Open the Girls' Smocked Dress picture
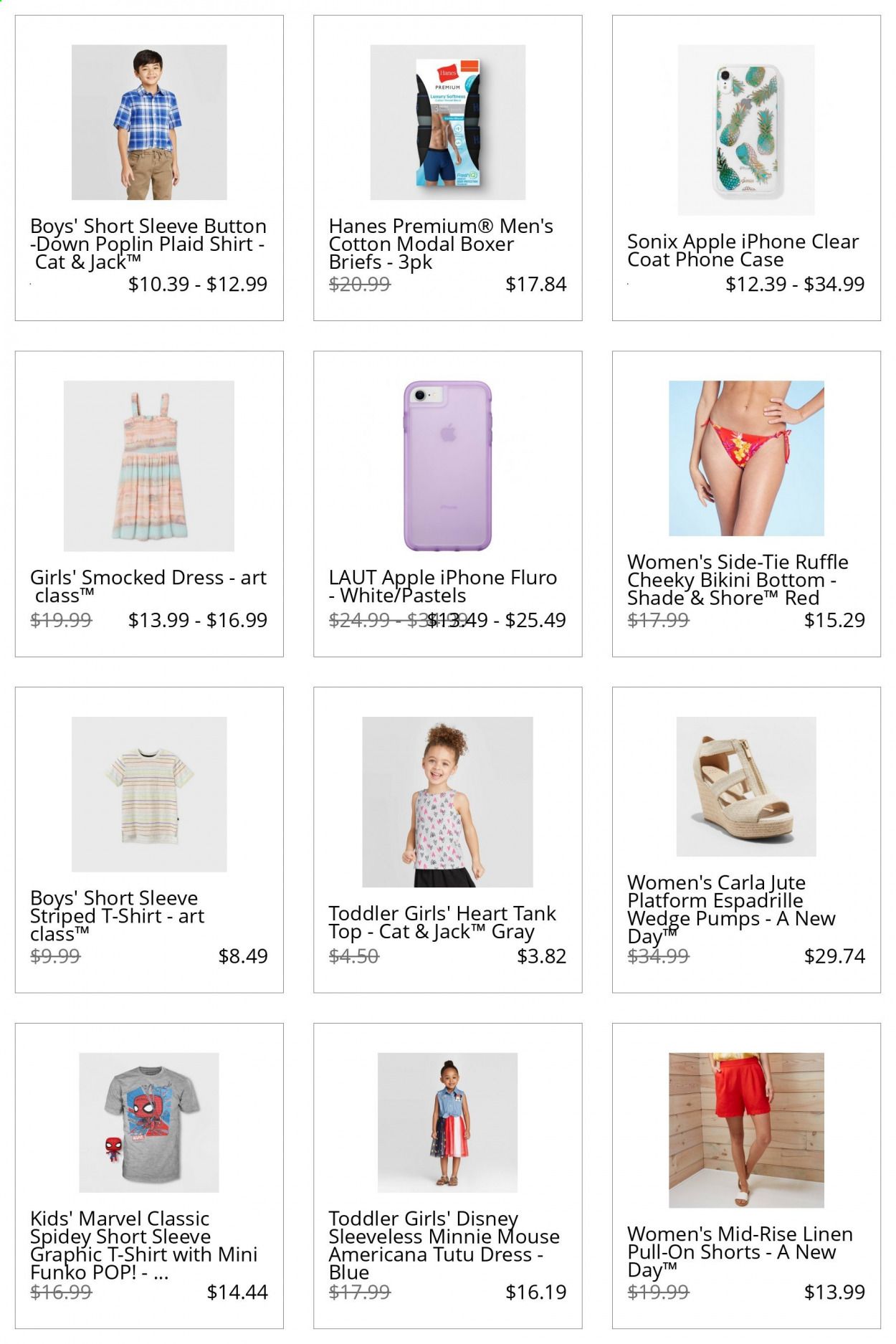896x1344 pixels. [x=149, y=466]
